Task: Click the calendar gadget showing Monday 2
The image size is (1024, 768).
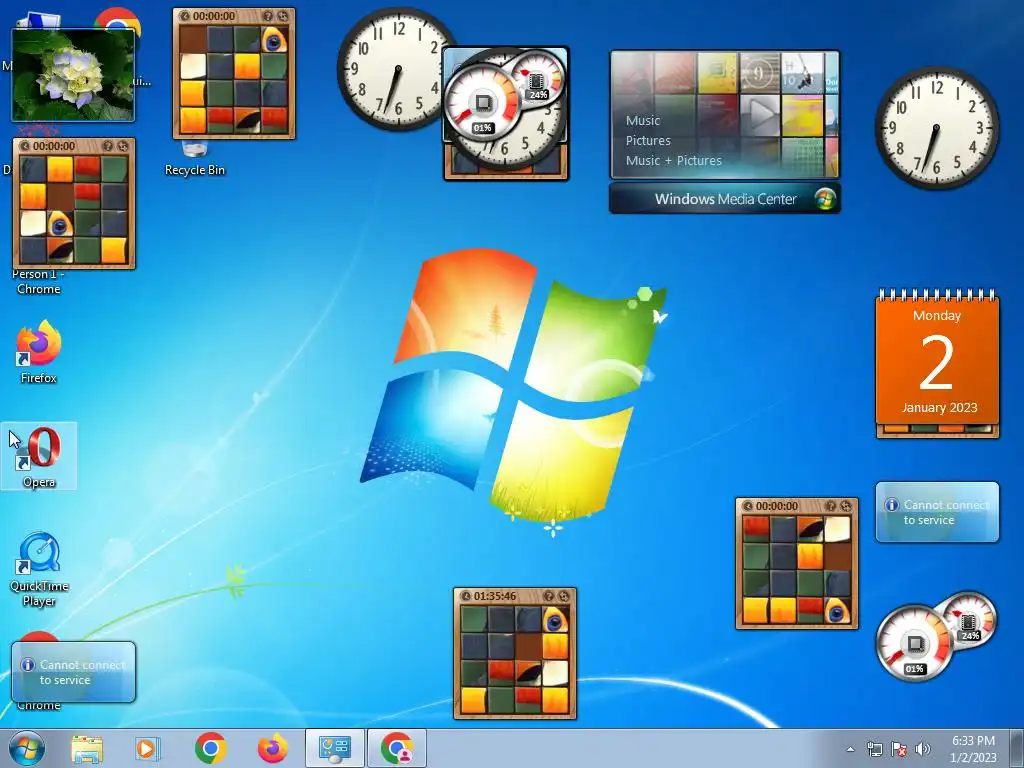Action: tap(937, 359)
